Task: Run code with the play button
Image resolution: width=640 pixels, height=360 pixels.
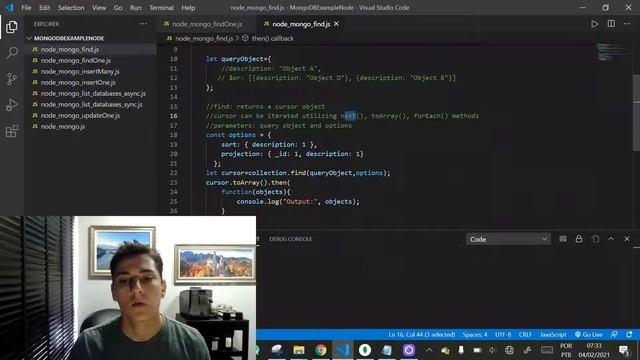Action: [x=595, y=24]
